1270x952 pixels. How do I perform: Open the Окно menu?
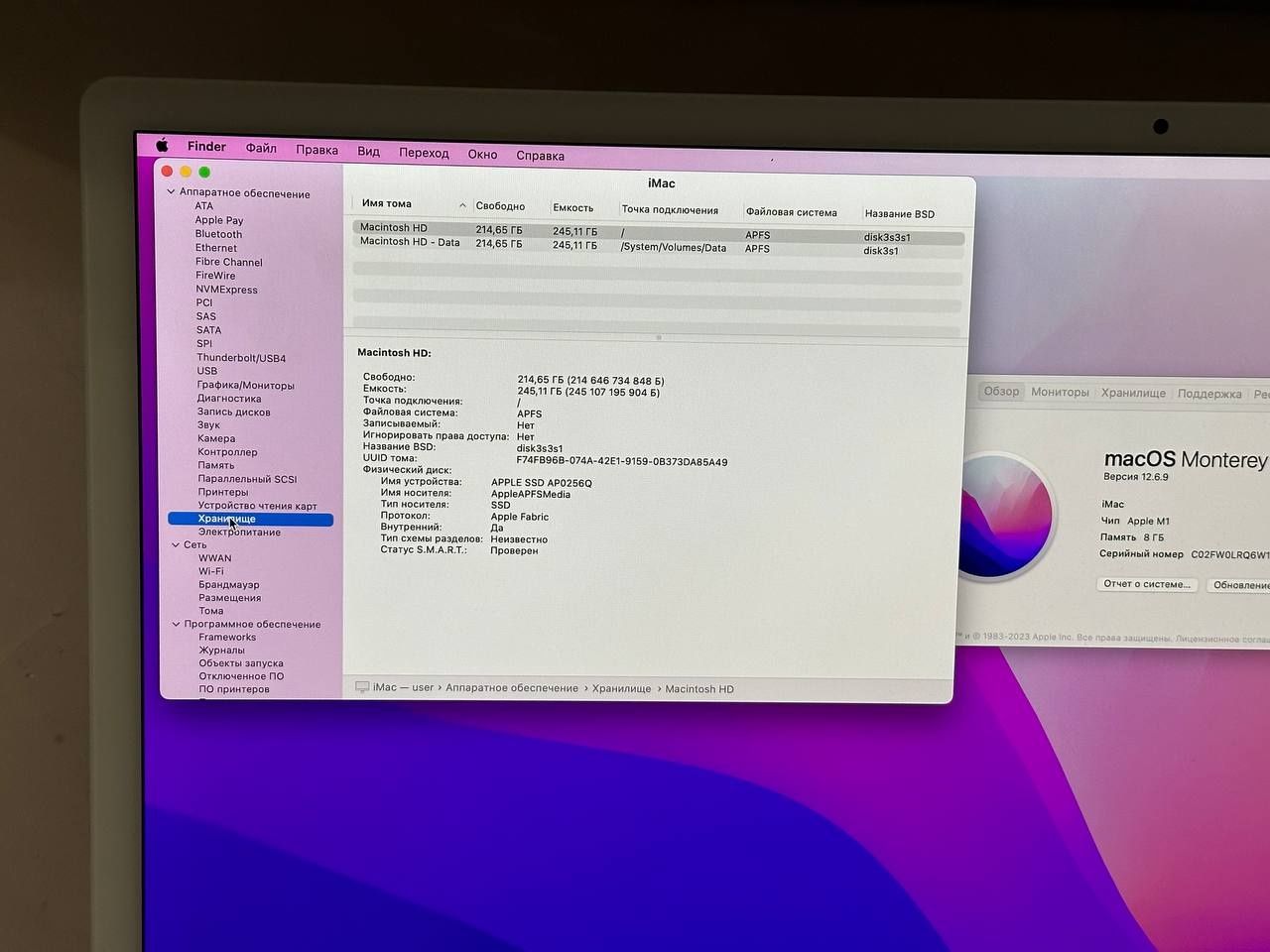[482, 154]
